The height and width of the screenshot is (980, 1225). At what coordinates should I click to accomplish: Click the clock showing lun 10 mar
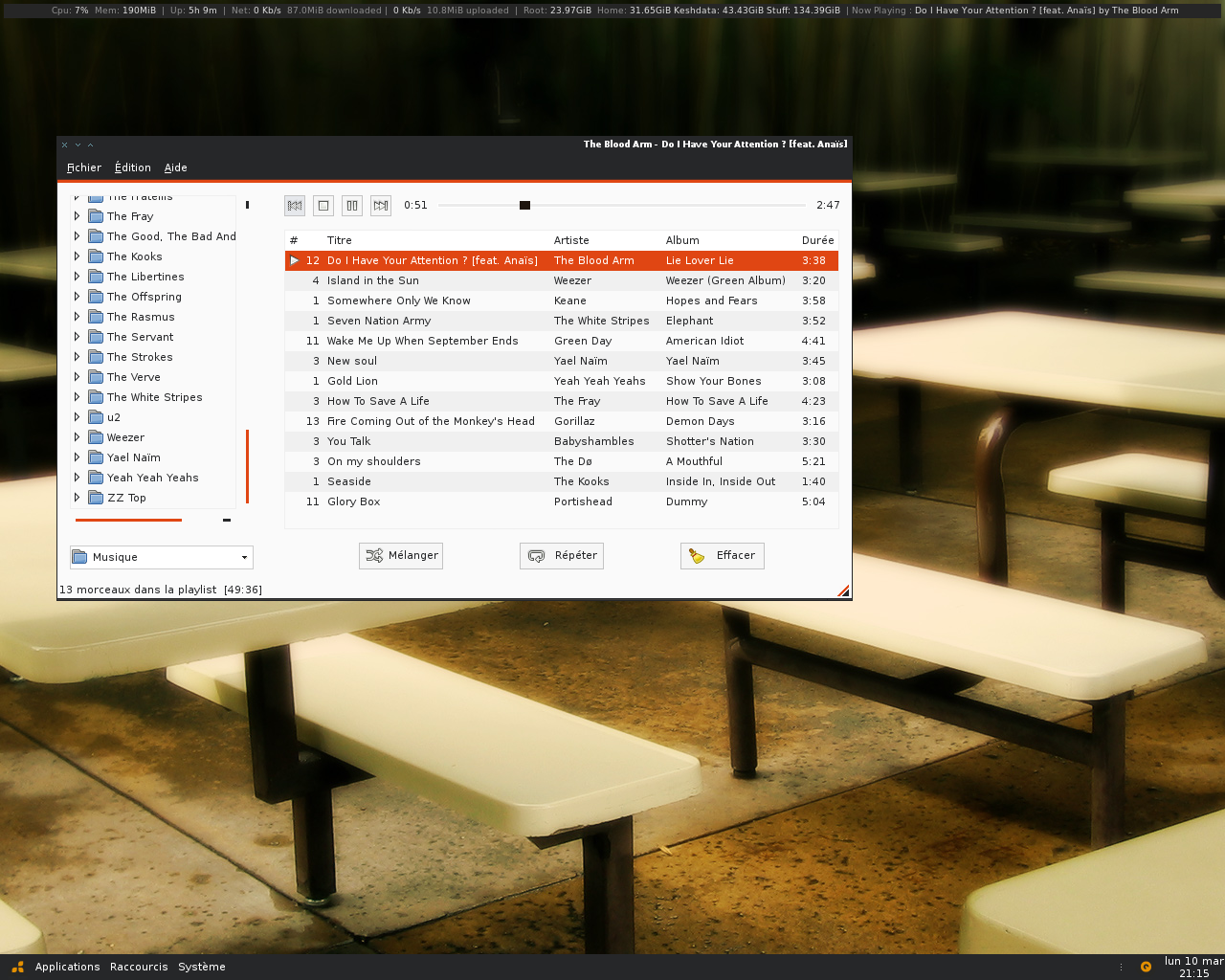click(x=1193, y=967)
